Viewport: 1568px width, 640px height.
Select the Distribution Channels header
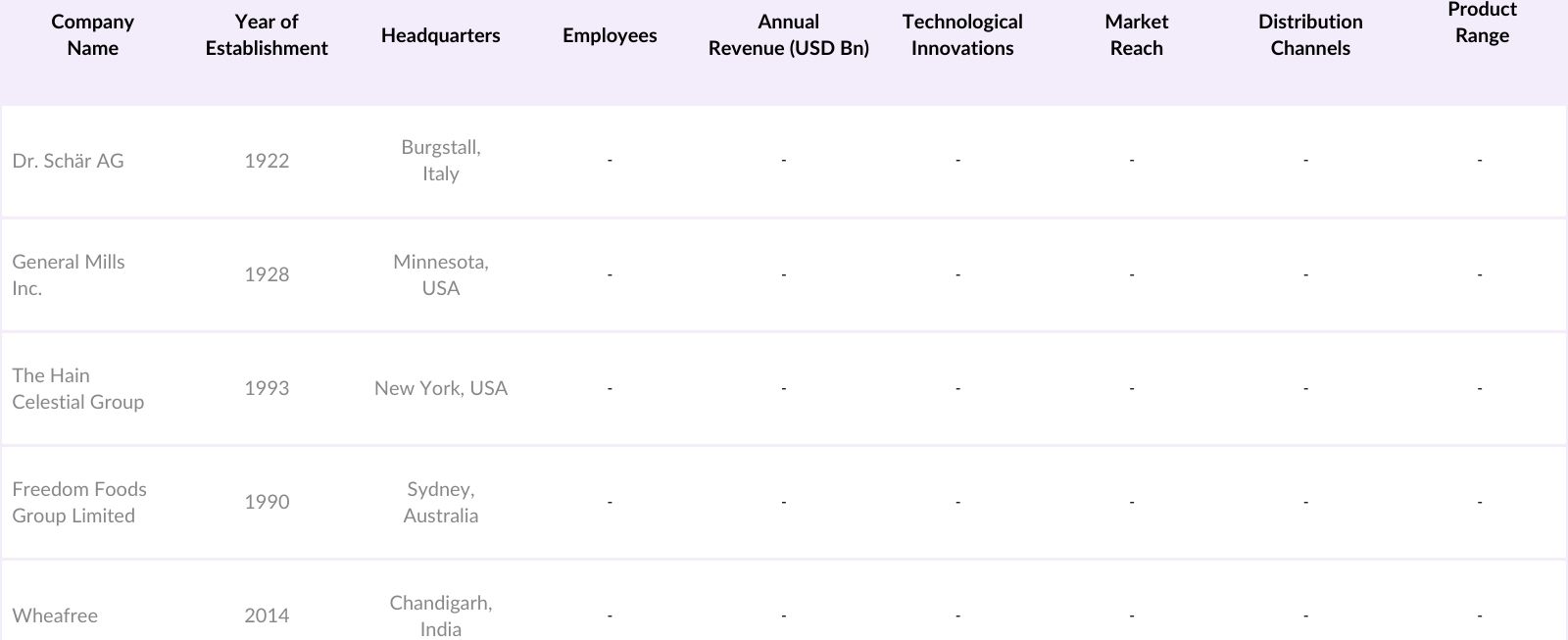pos(1310,35)
